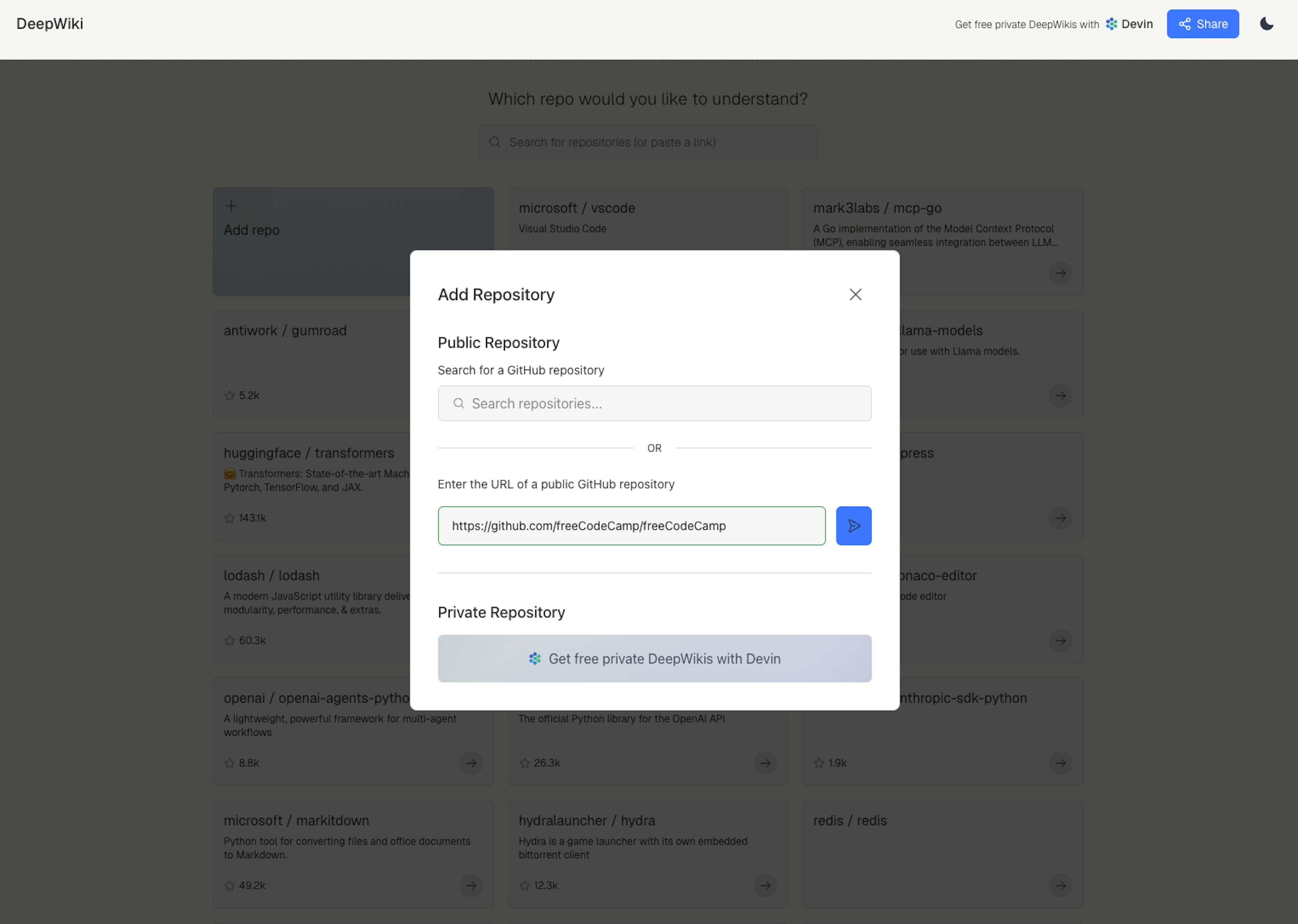
Task: Open the redis / redis title
Action: click(850, 821)
